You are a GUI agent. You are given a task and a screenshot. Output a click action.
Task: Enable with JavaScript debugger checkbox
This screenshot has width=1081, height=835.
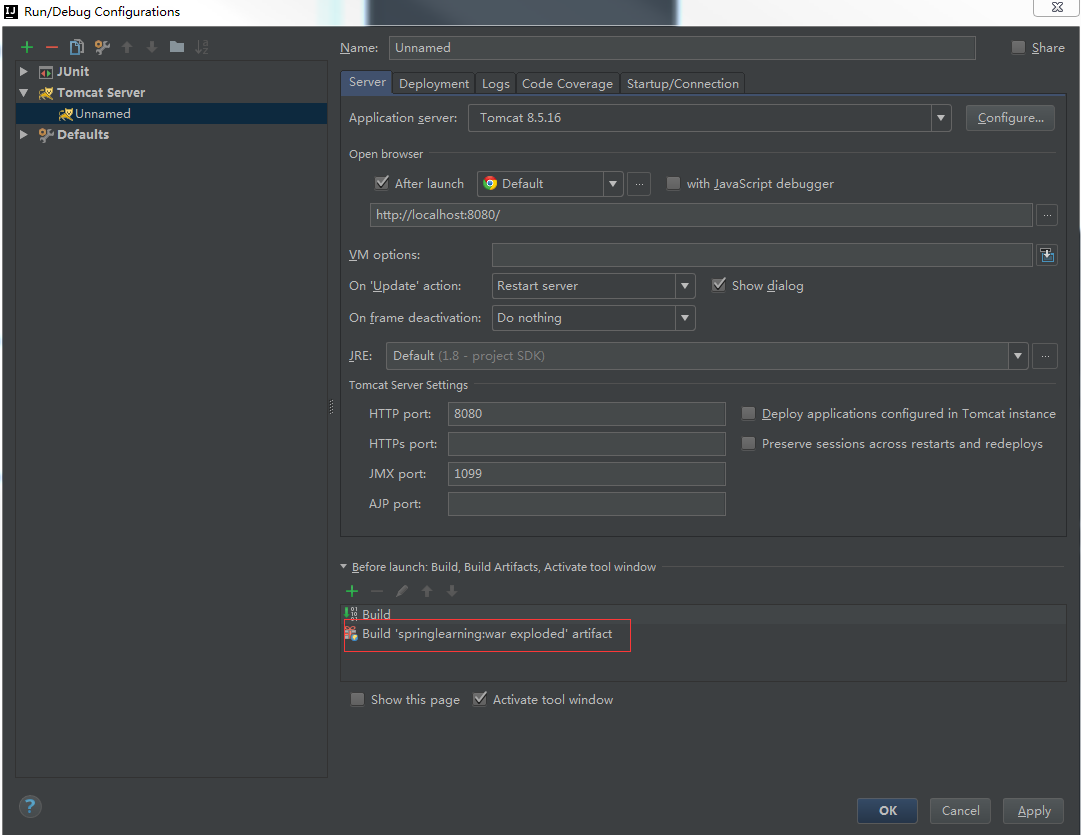click(674, 183)
